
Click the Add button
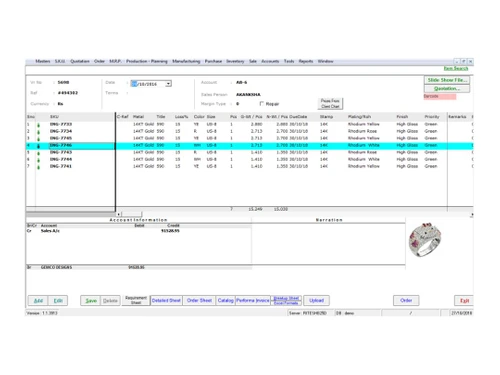38,301
